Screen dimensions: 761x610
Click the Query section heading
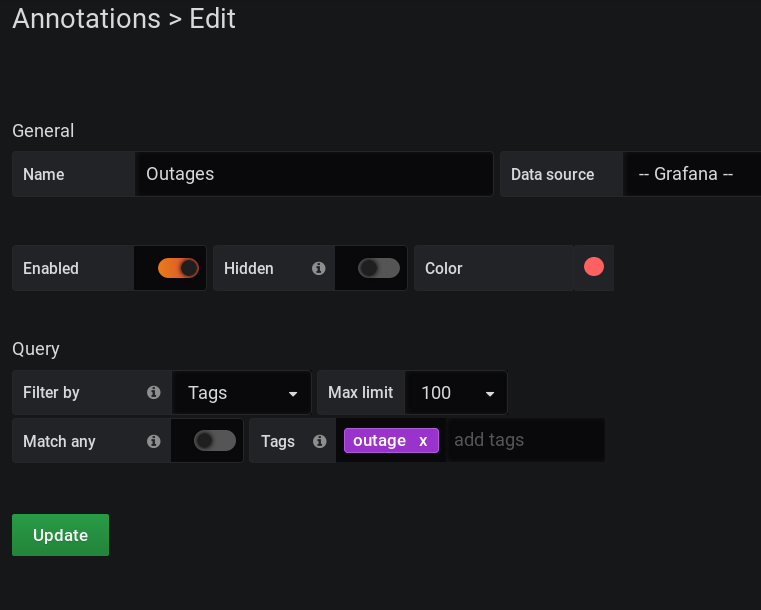point(36,349)
